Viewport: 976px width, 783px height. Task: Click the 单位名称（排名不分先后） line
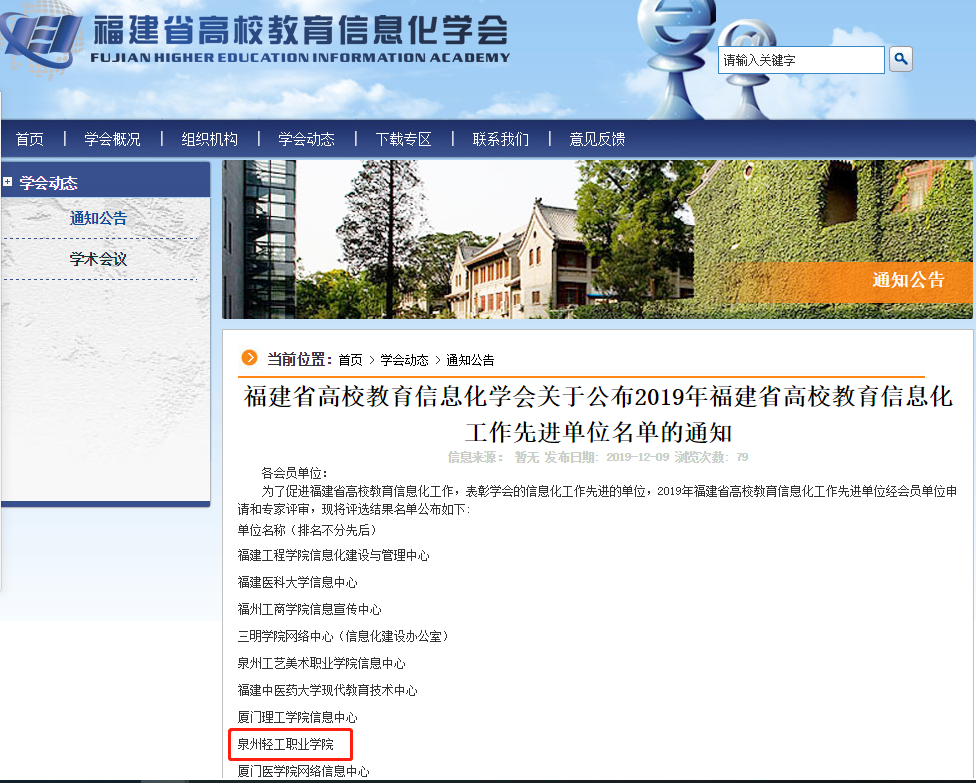[x=307, y=530]
